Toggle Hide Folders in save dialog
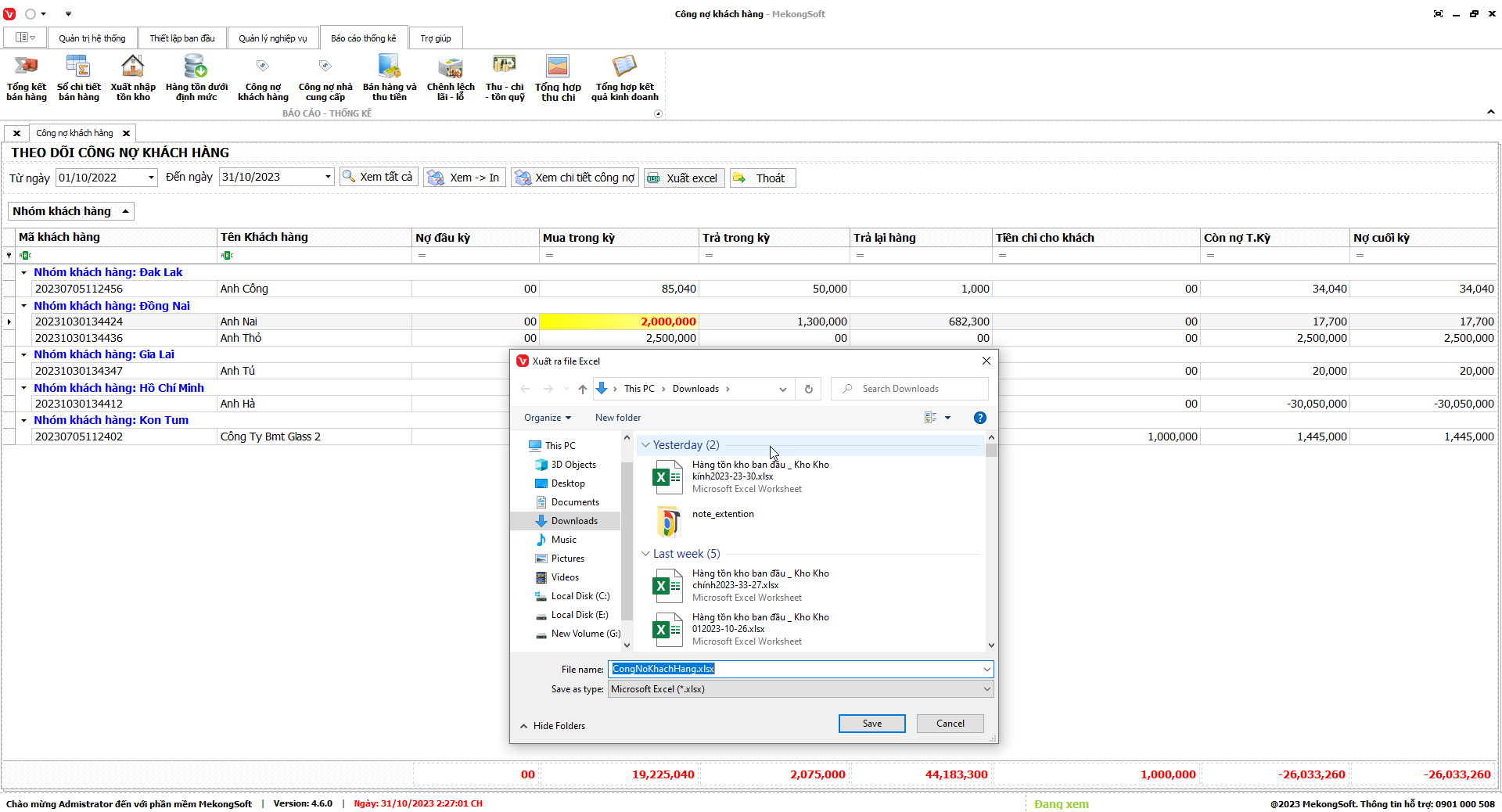1502x812 pixels. [x=552, y=726]
